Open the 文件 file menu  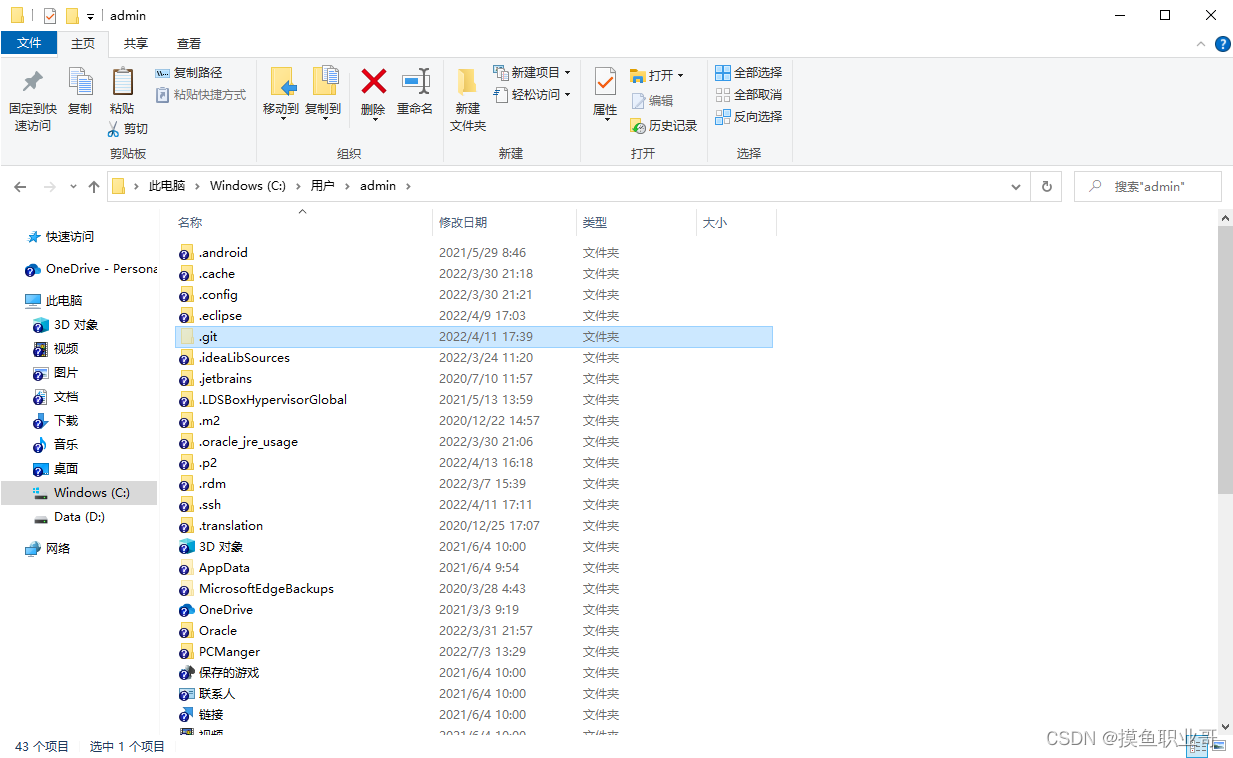(29, 43)
